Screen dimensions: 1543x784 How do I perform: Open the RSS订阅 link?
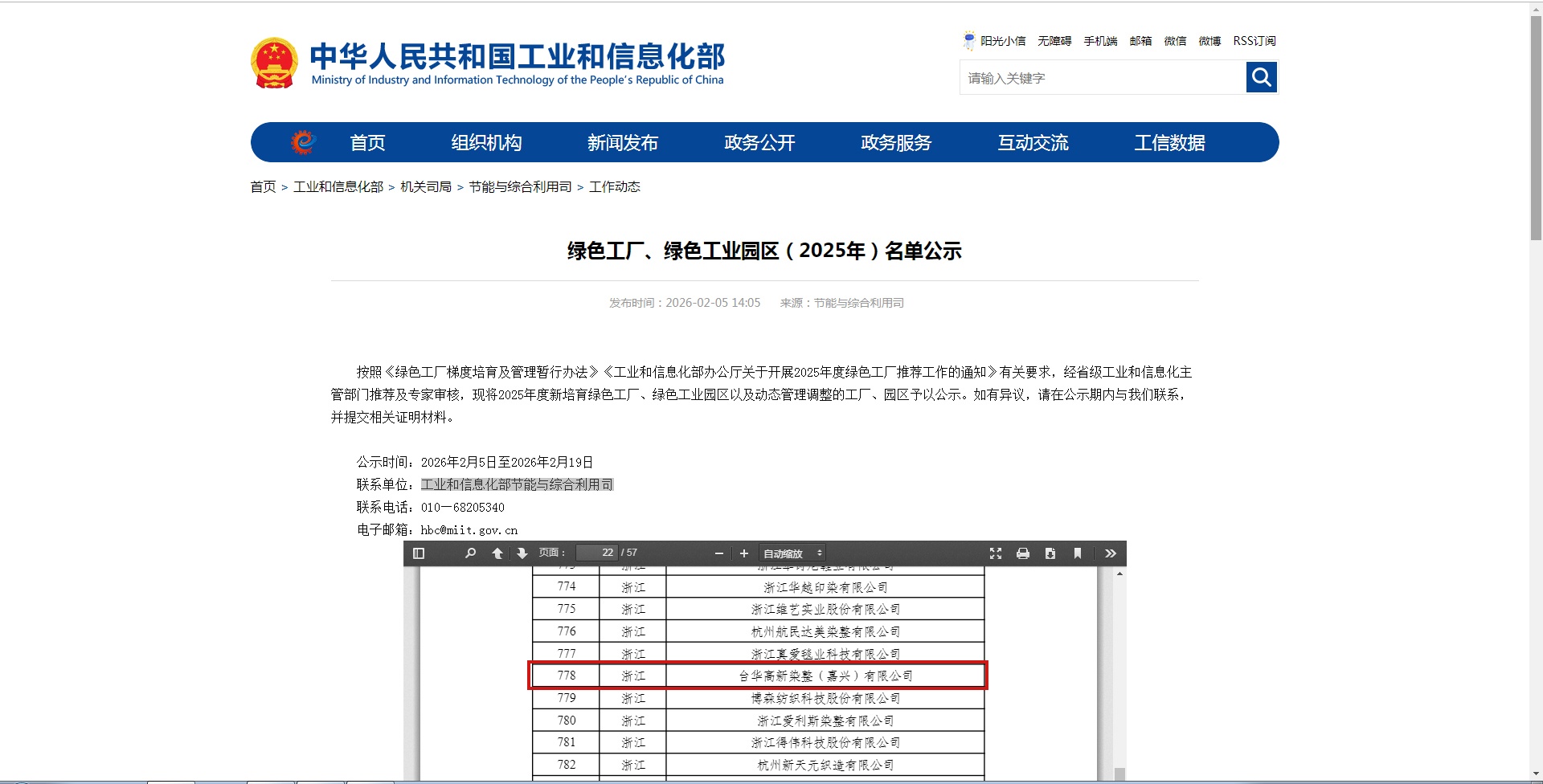pyautogui.click(x=1254, y=41)
